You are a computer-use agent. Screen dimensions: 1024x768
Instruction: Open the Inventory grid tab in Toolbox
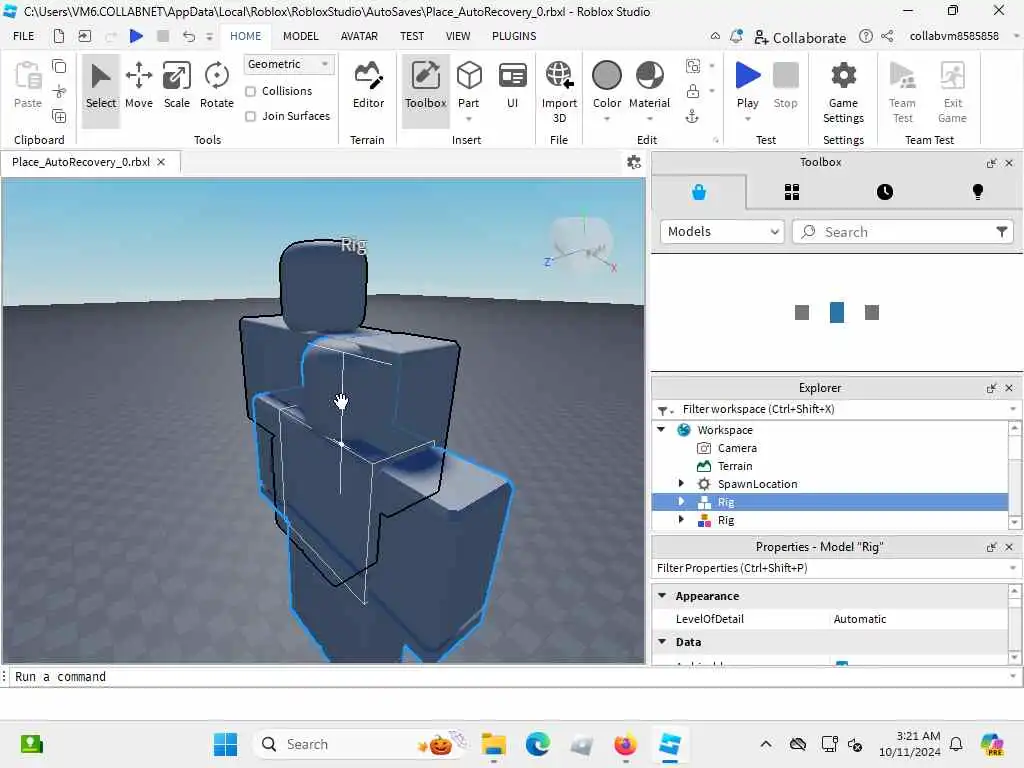(792, 192)
